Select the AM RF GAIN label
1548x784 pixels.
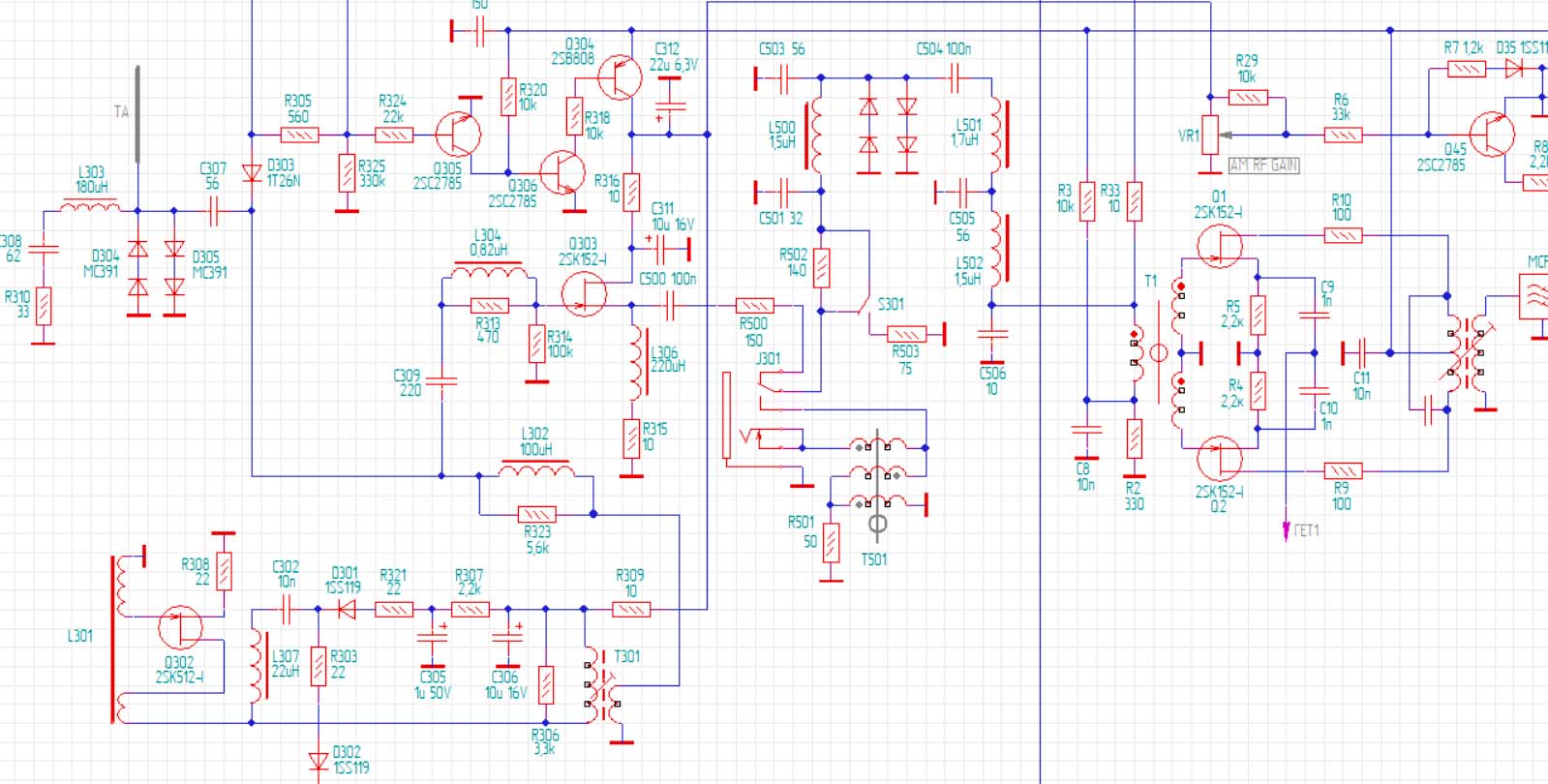point(1263,166)
